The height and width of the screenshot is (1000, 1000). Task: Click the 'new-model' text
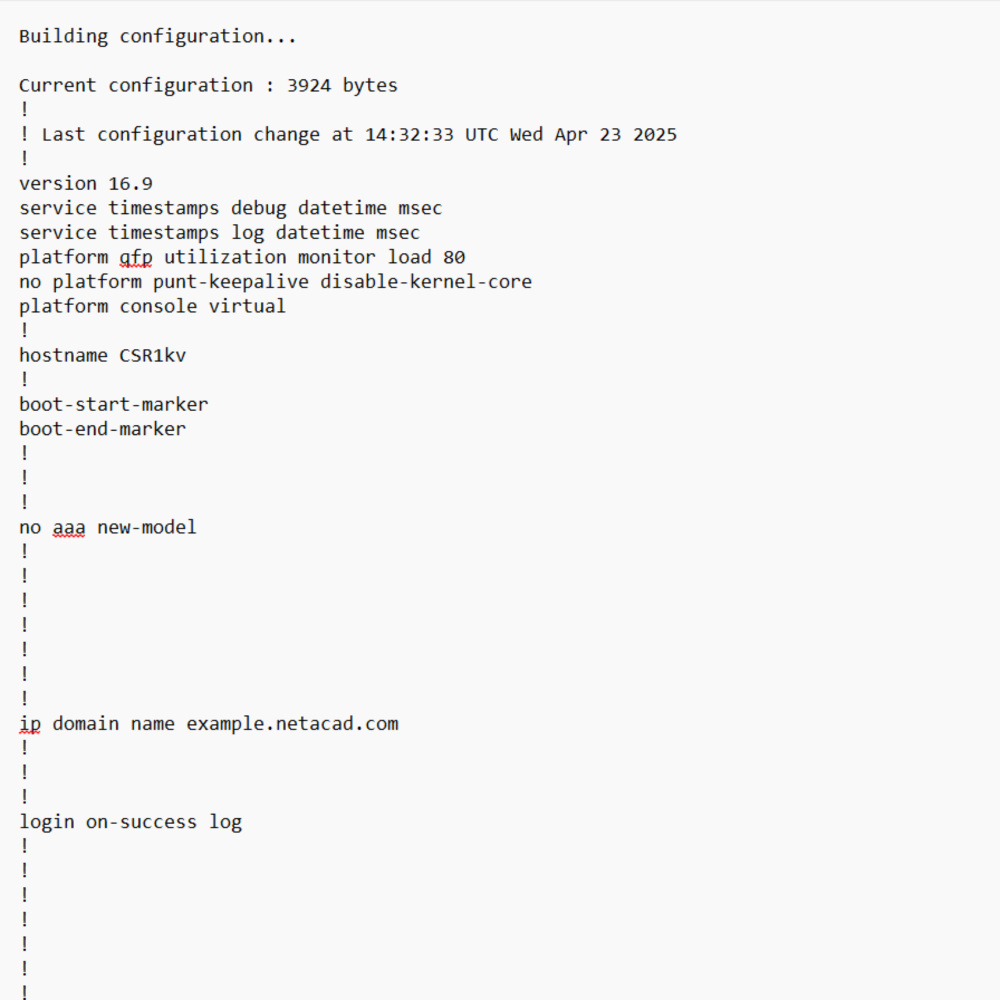[x=147, y=527]
